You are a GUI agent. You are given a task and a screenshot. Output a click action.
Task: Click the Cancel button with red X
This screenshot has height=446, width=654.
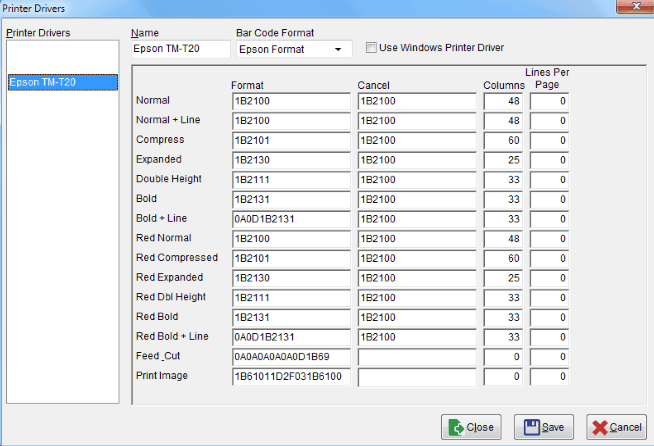[616, 427]
